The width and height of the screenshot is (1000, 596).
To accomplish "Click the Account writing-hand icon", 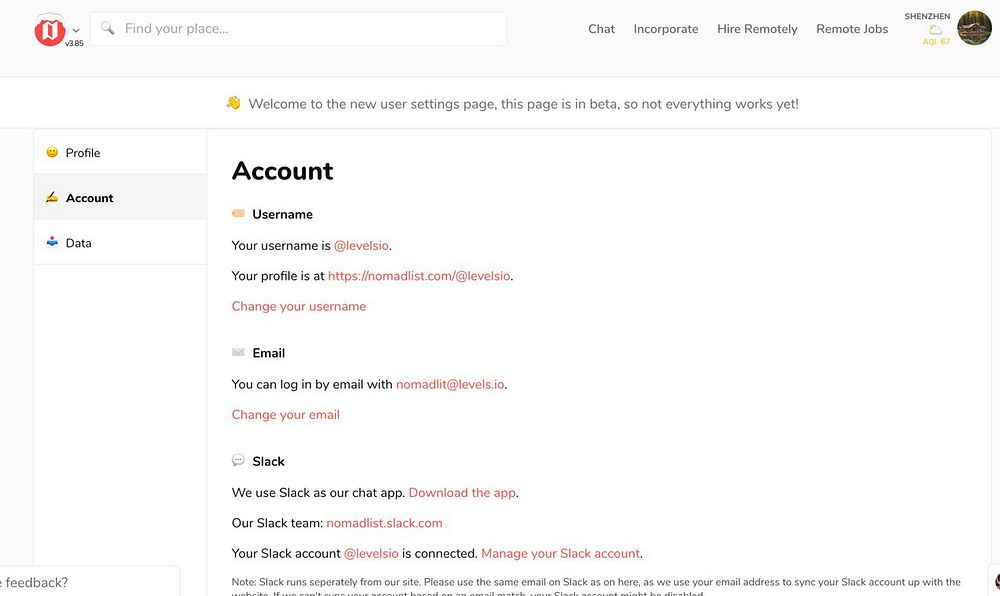I will 52,197.
